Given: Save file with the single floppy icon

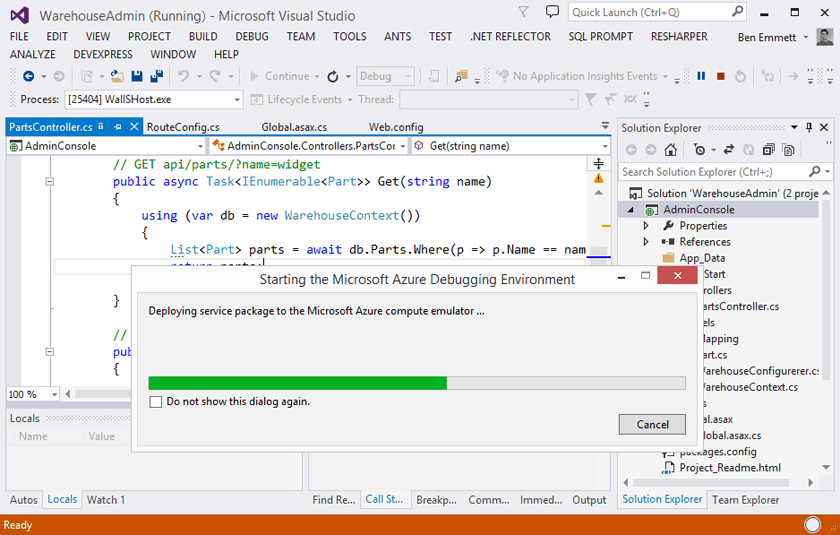Looking at the screenshot, I should click(x=137, y=76).
